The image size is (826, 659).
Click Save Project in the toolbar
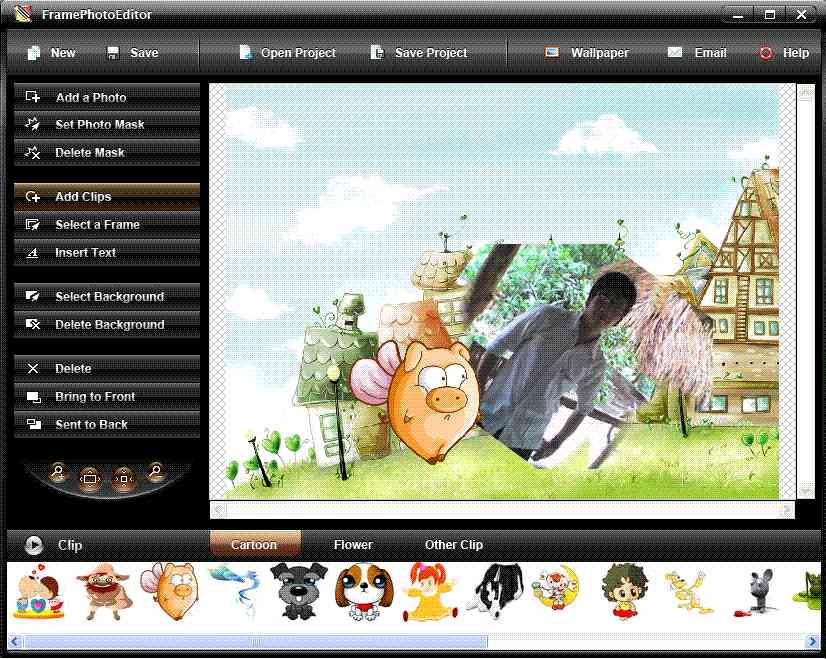tap(419, 53)
